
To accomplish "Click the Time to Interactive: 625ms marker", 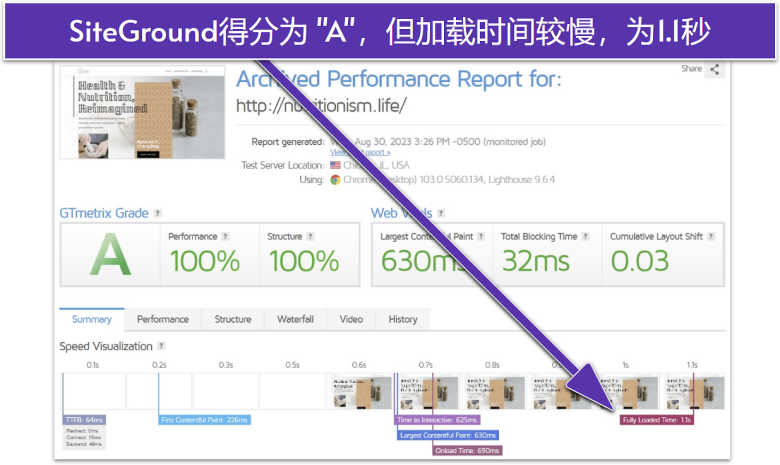I will (437, 420).
